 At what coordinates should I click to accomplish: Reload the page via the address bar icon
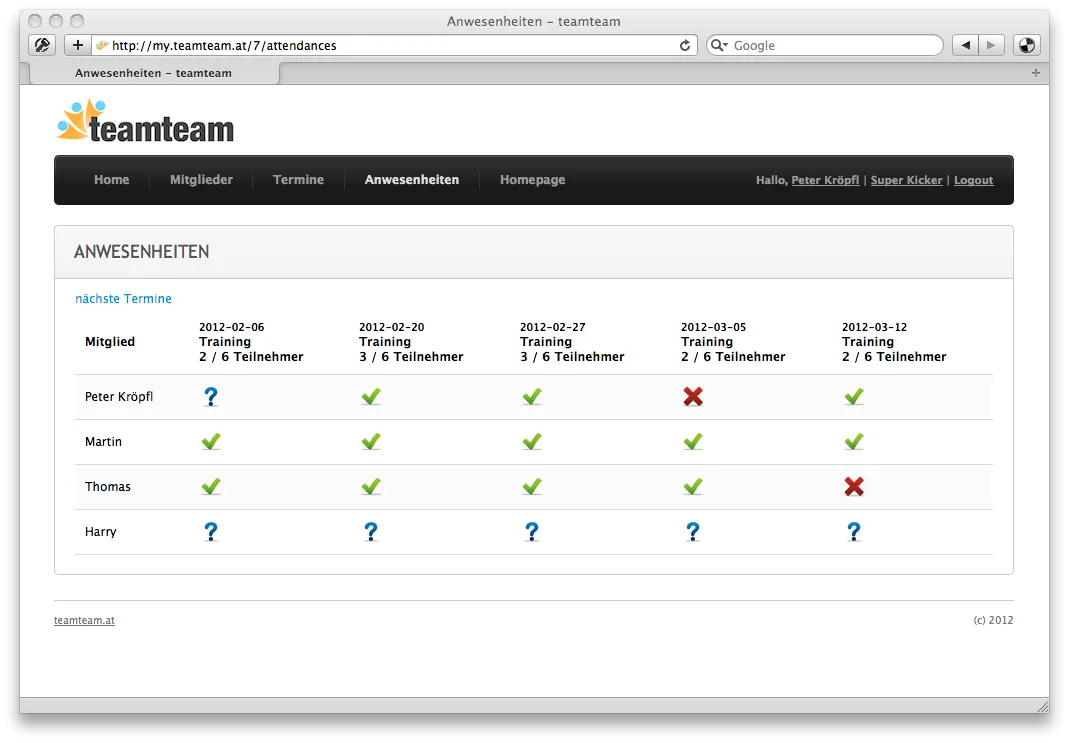coord(684,45)
